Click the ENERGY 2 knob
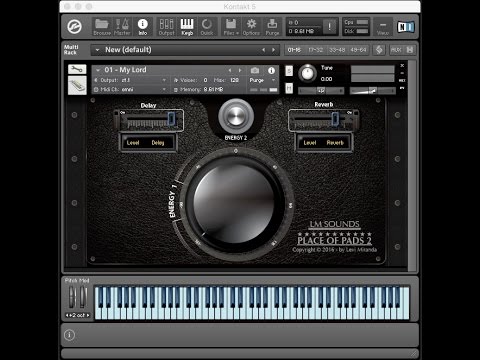 (x=236, y=117)
